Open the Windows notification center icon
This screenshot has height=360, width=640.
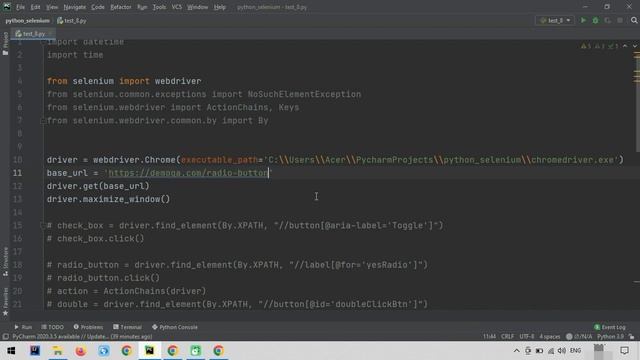point(624,351)
